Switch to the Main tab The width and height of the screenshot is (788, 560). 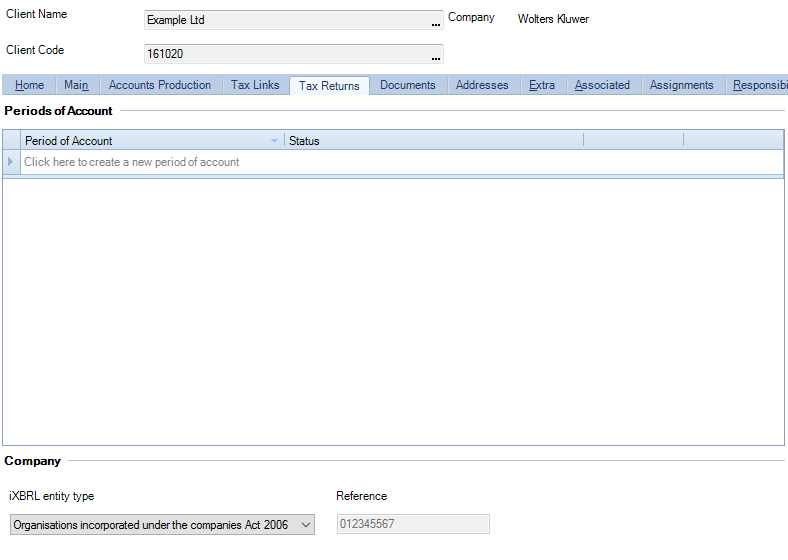pyautogui.click(x=76, y=85)
